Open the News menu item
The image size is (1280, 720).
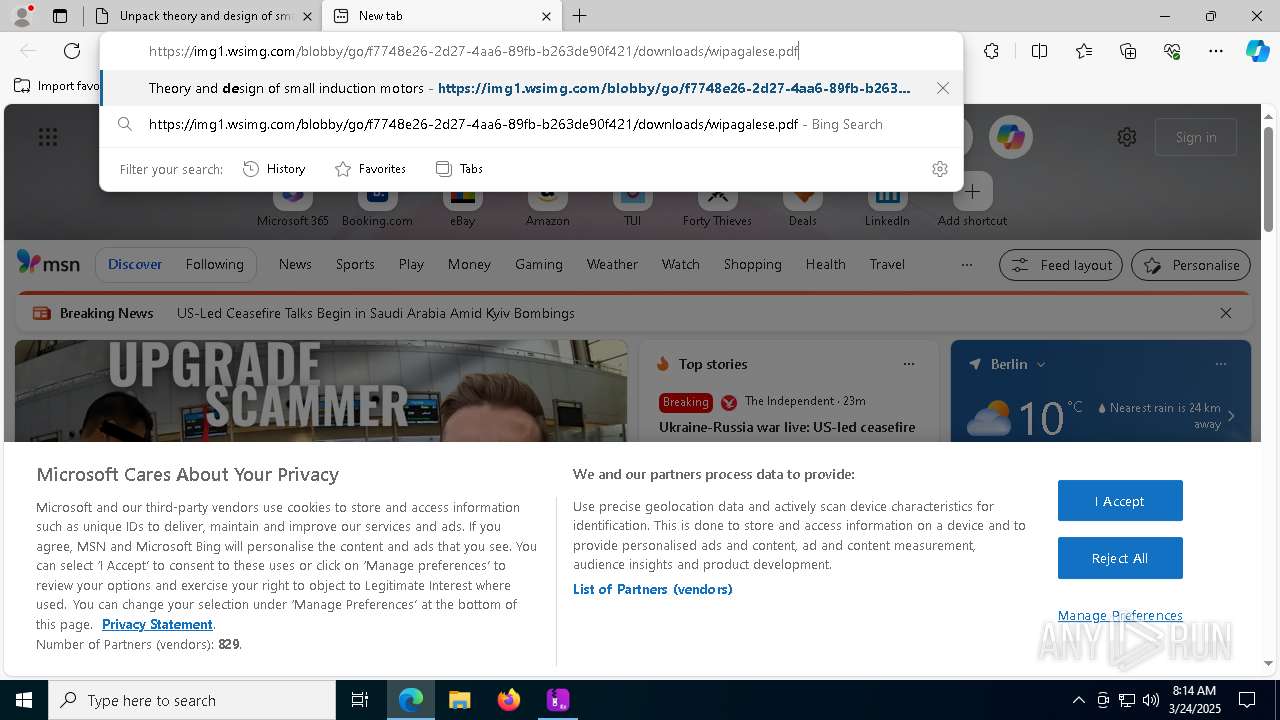[295, 264]
